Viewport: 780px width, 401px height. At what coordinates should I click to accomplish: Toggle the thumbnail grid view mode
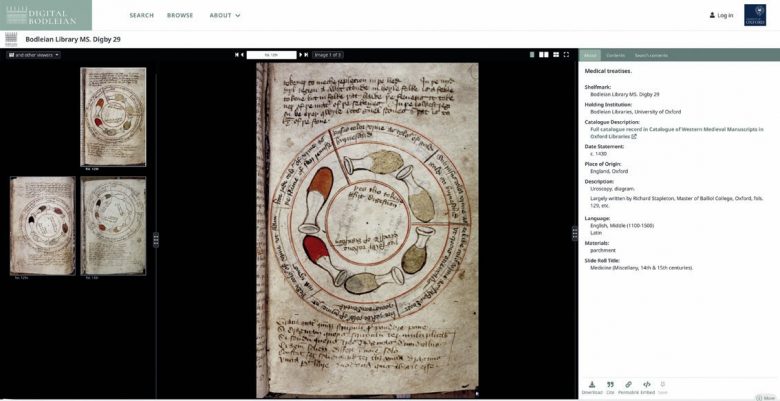(554, 55)
